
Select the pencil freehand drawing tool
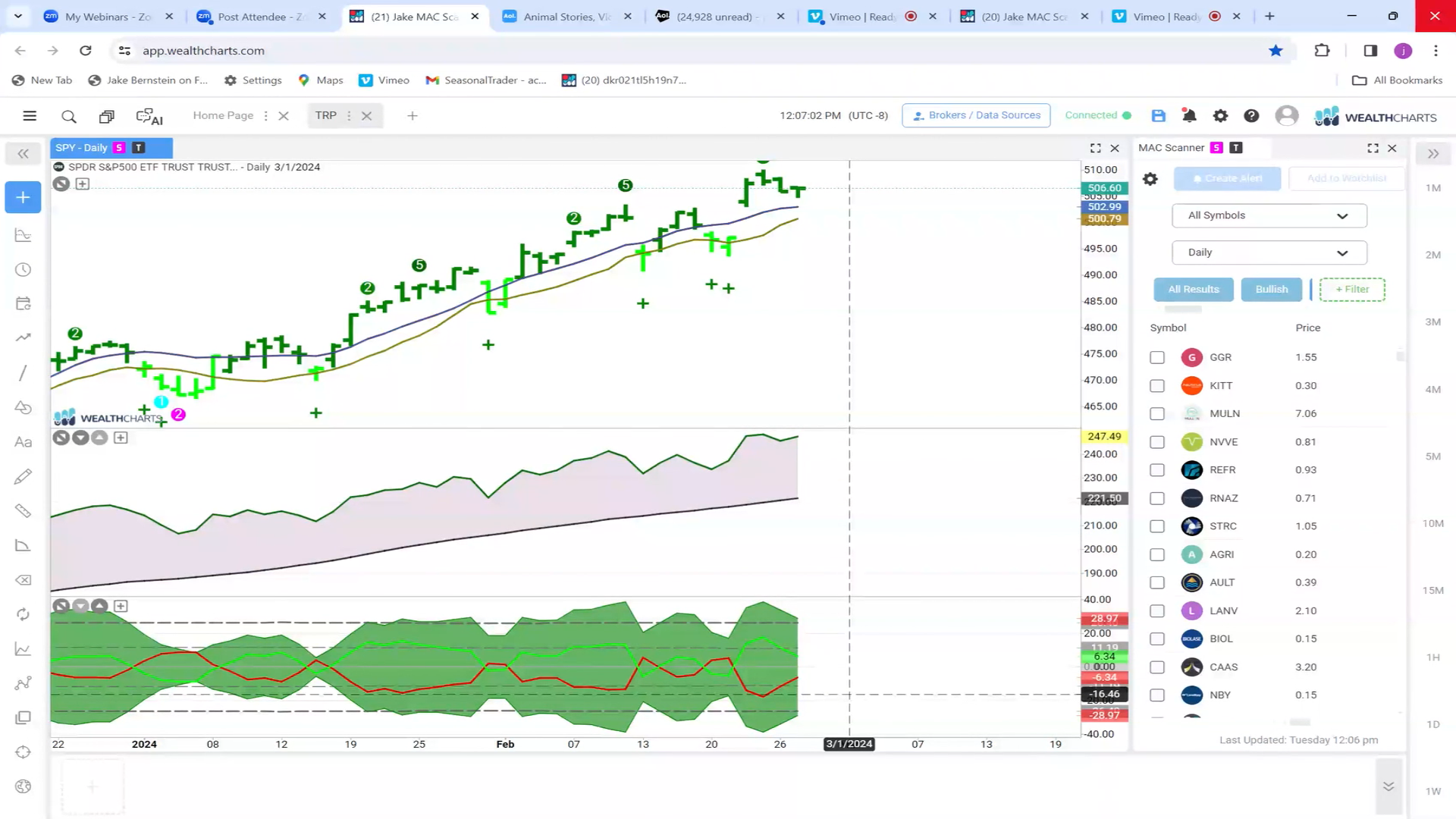[23, 476]
